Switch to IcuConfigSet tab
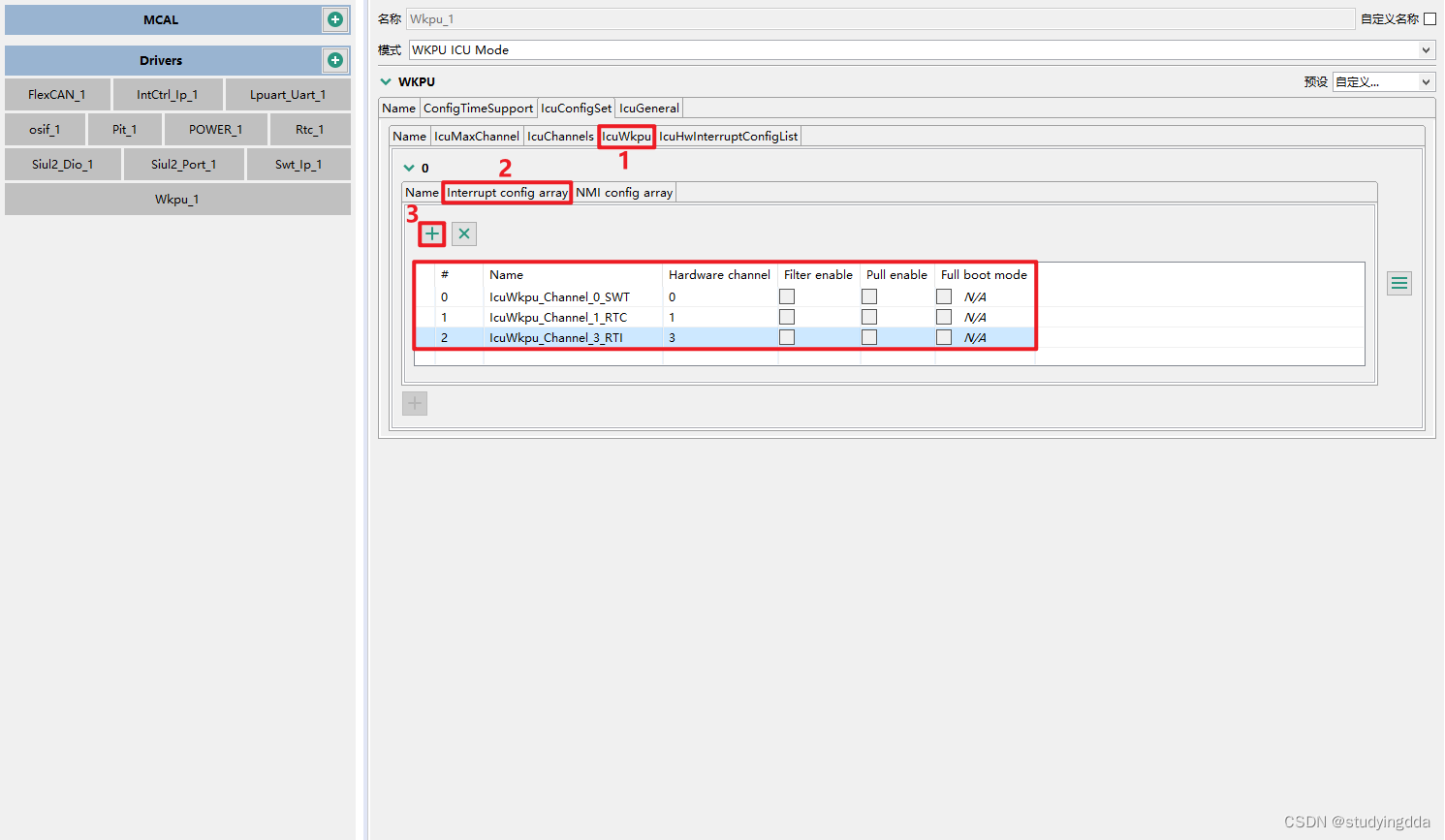The image size is (1445, 840). point(577,108)
